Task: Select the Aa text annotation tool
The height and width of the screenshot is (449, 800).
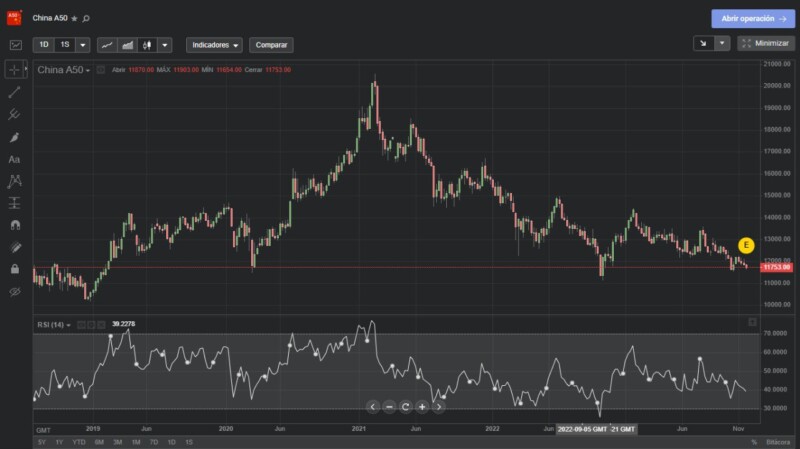Action: pyautogui.click(x=14, y=159)
